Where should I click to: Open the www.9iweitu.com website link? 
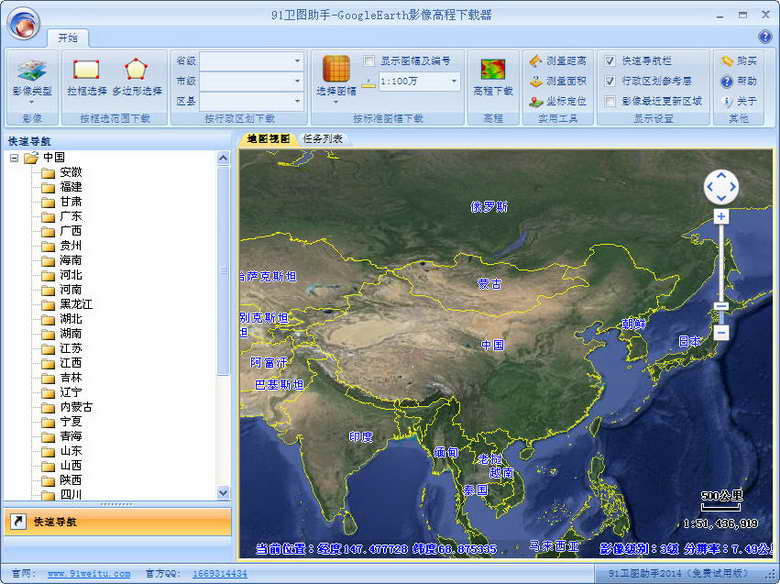(89, 574)
